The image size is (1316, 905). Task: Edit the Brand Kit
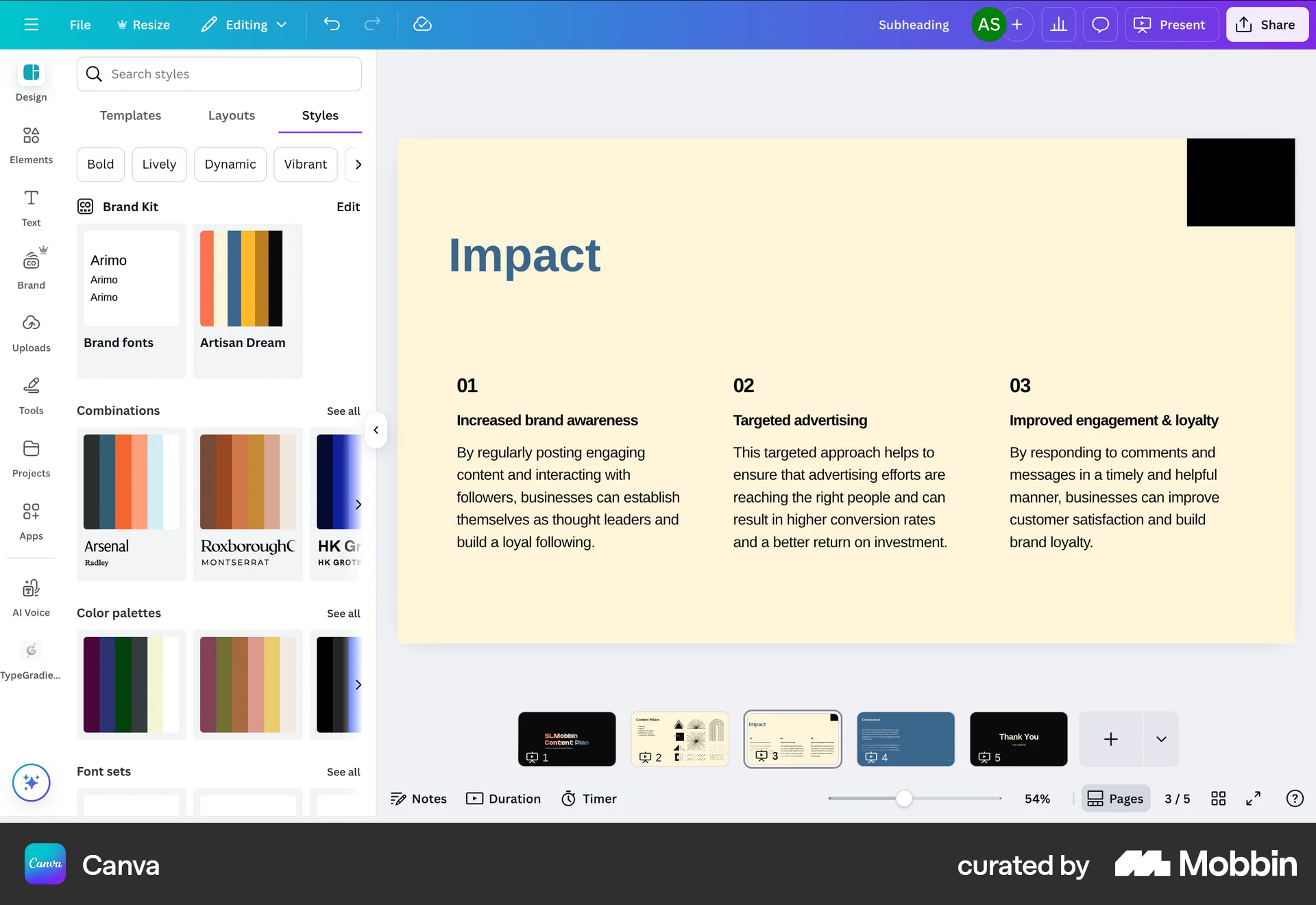(348, 206)
